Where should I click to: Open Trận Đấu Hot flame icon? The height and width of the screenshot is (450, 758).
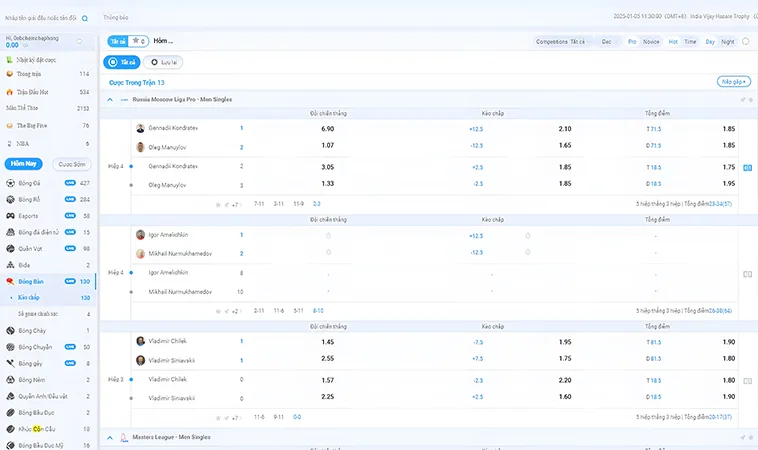tap(10, 91)
